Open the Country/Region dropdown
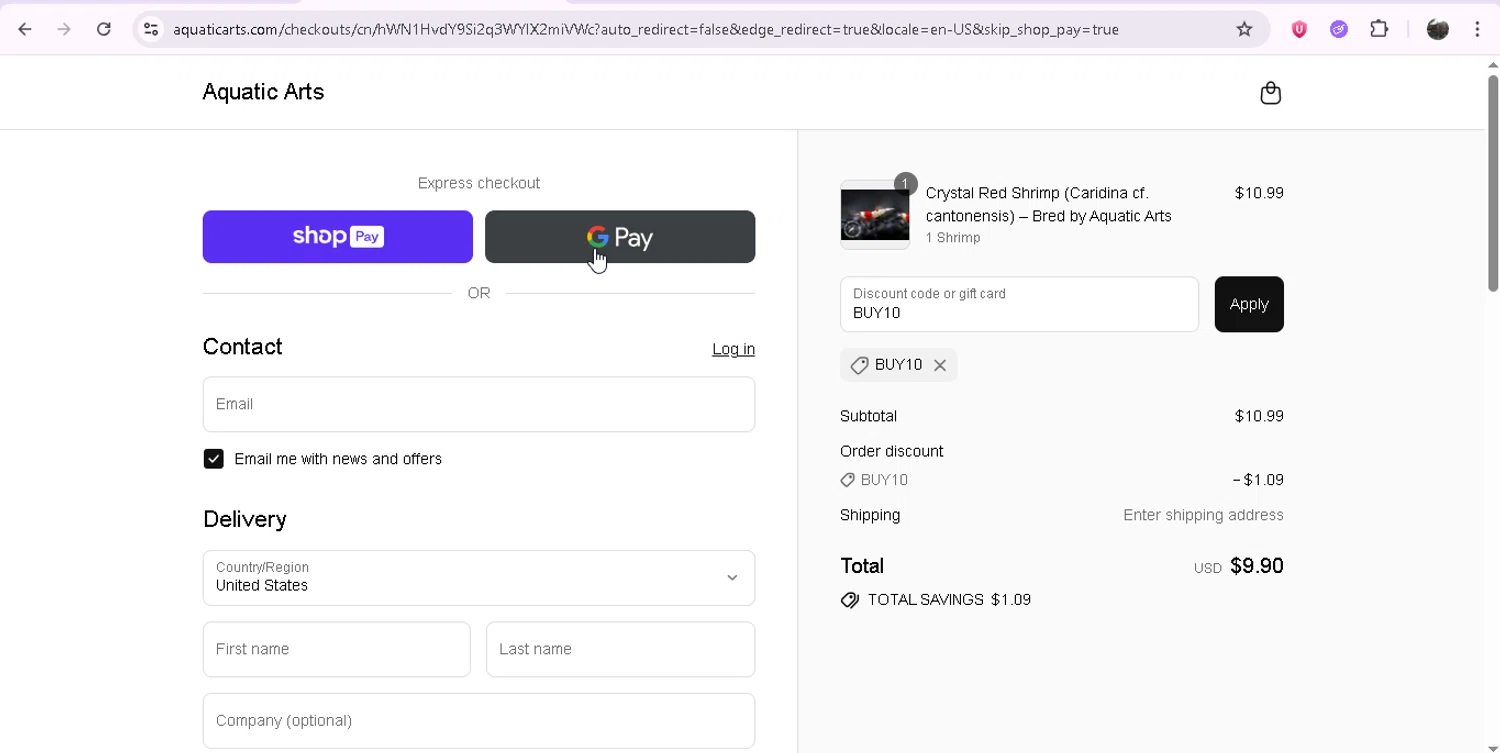This screenshot has width=1500, height=753. [479, 578]
